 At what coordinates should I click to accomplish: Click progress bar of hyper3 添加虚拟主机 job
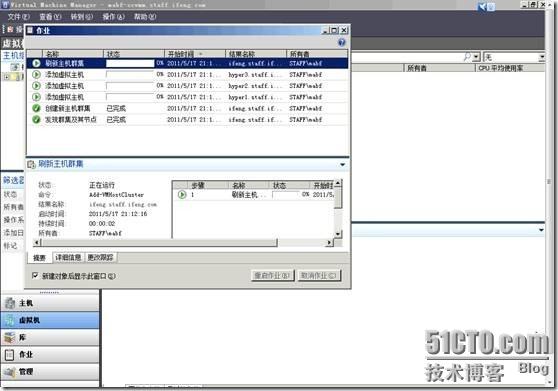coord(130,75)
